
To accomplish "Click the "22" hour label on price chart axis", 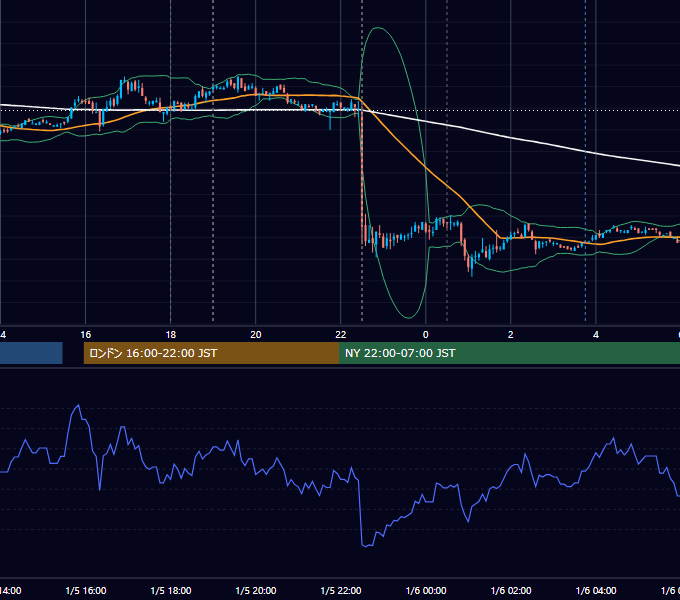I will (341, 335).
